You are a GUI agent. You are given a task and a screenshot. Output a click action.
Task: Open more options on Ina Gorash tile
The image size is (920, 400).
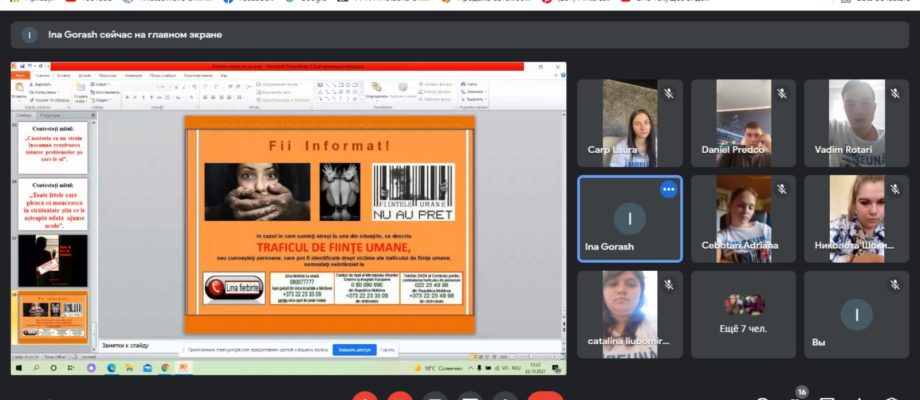coord(668,189)
